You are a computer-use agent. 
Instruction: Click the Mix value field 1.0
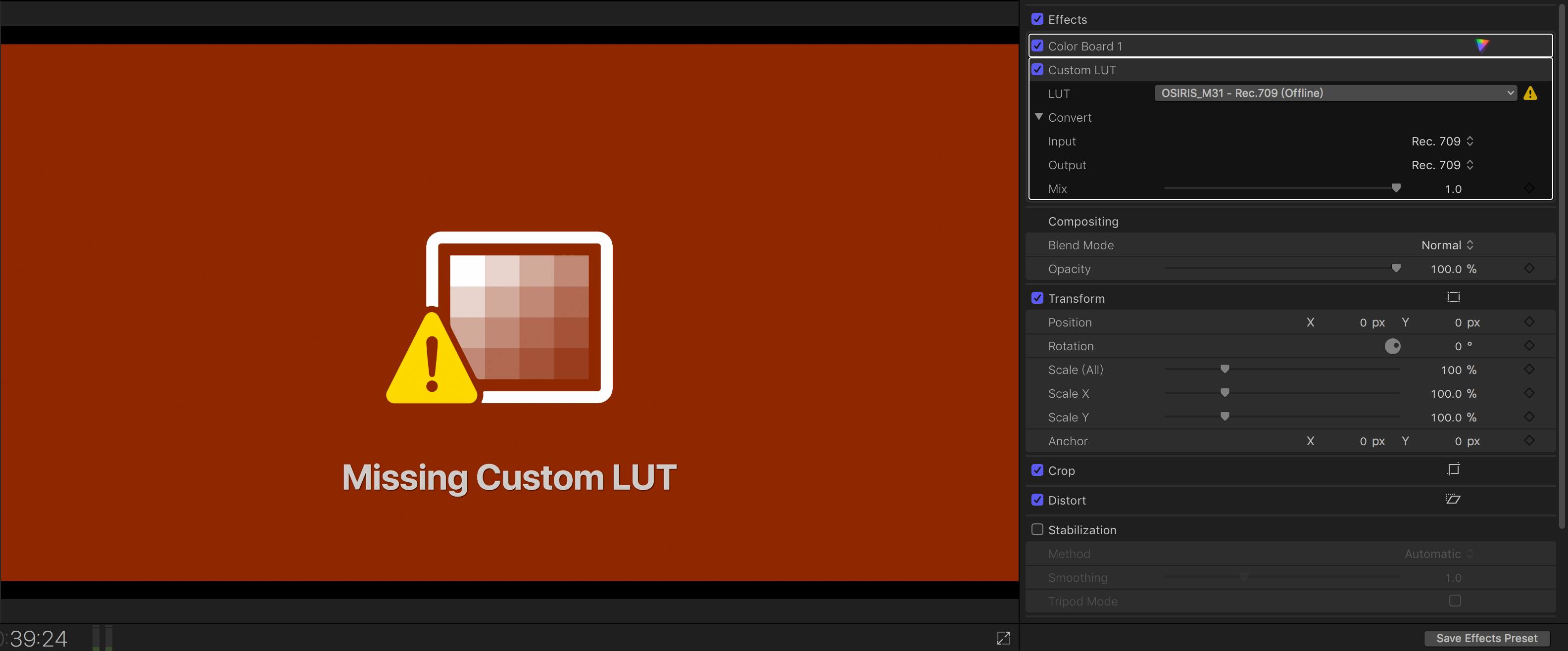1453,189
